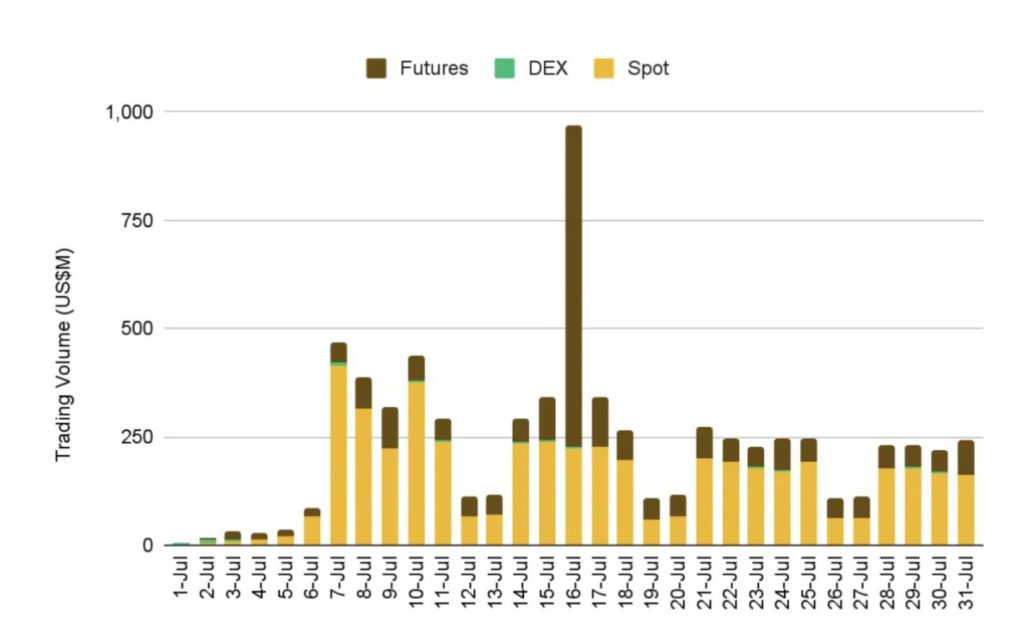Click the brown Futures legend swatch

376,69
